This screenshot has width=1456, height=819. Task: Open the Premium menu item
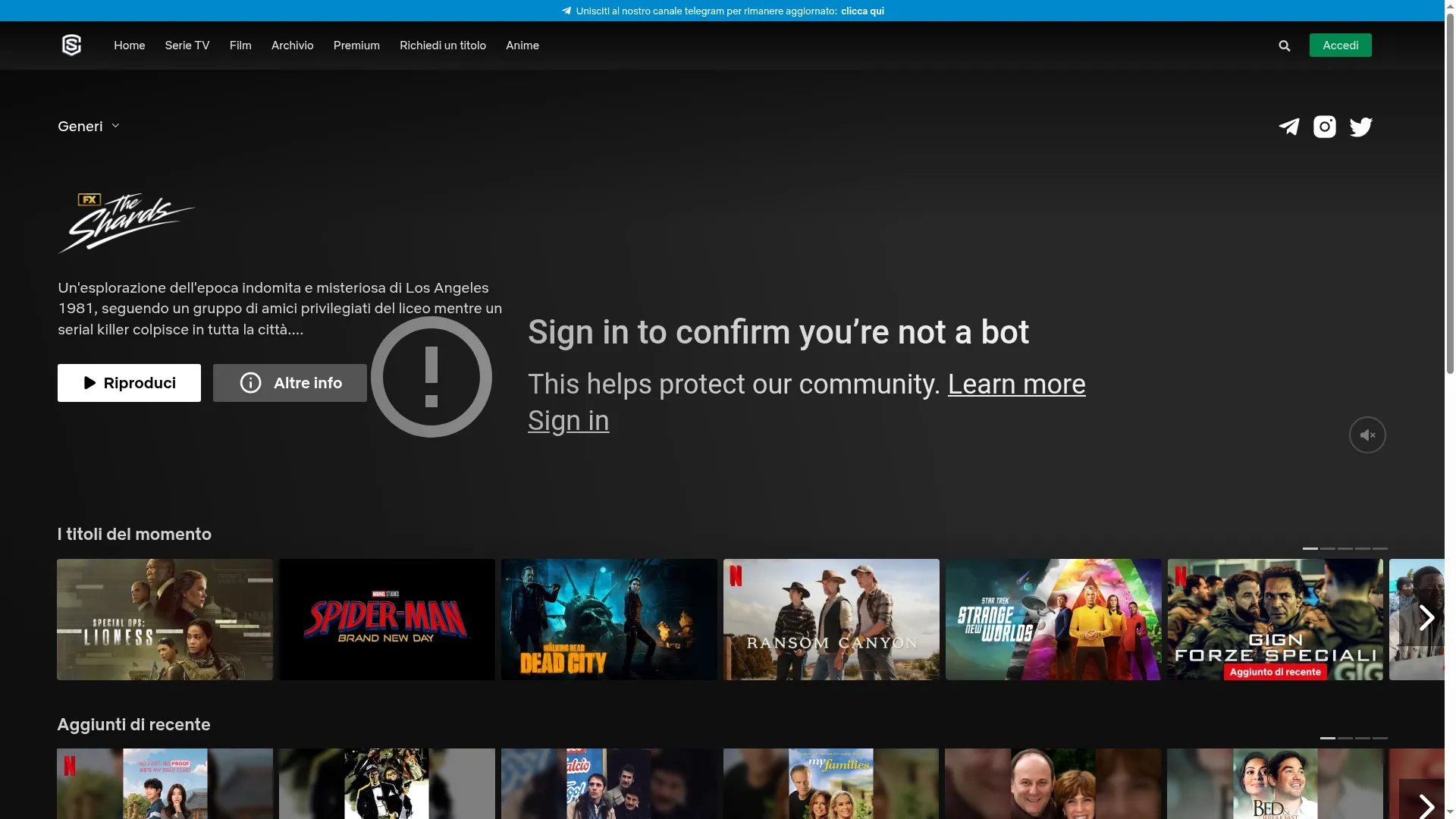(x=356, y=45)
